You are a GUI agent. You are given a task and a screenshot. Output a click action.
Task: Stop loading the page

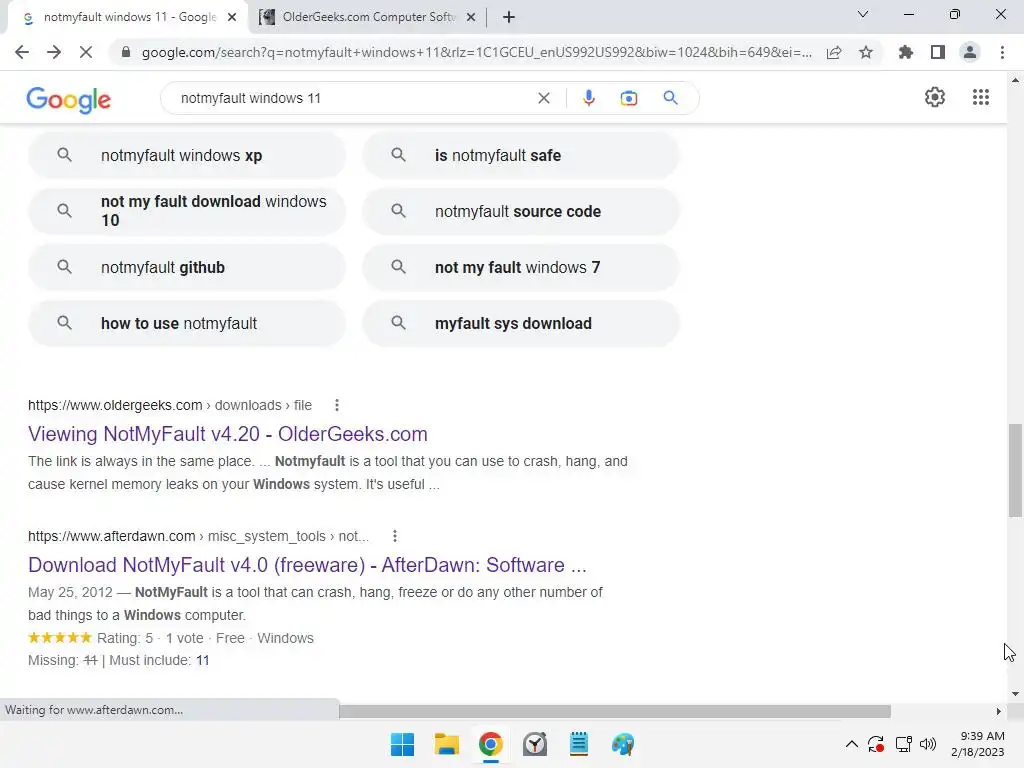(86, 52)
